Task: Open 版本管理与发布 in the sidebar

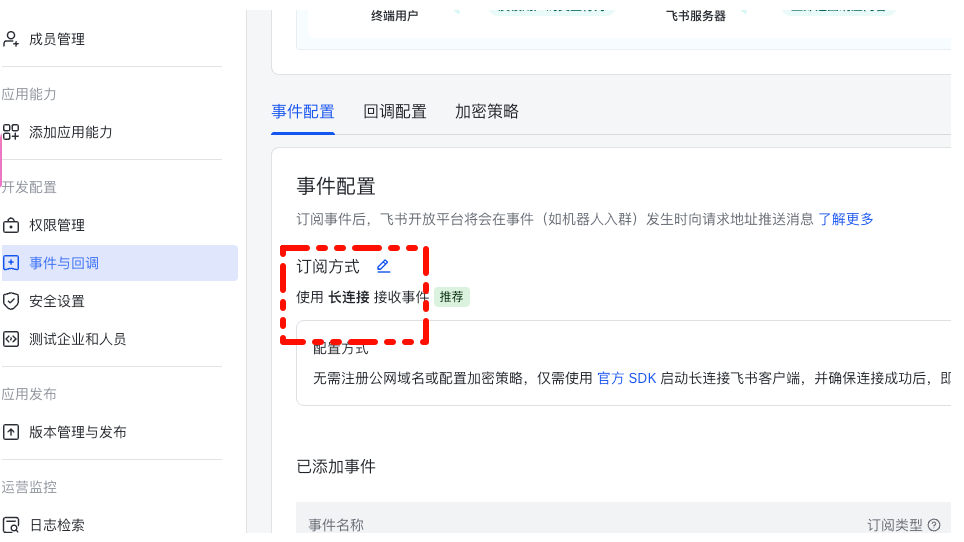Action: coord(77,432)
